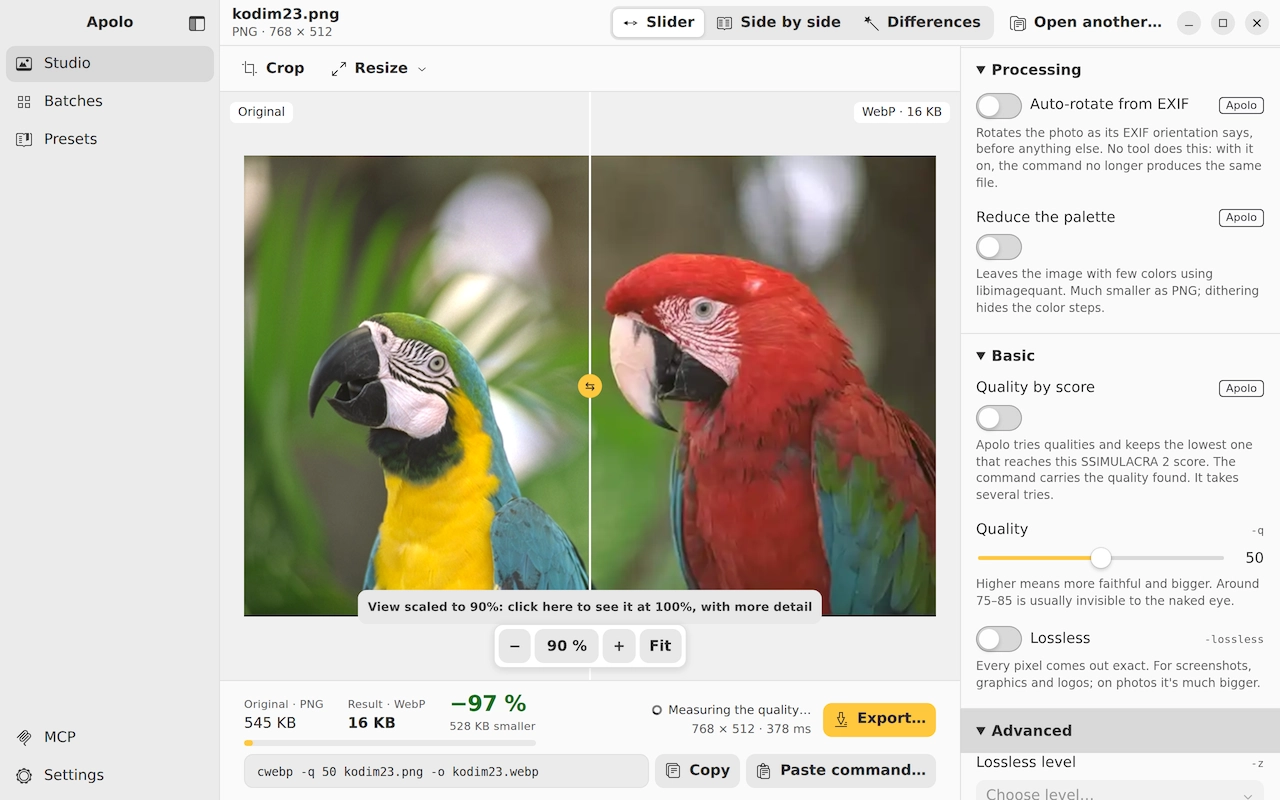The height and width of the screenshot is (800, 1280).
Task: Click the Settings gear icon
Action: click(x=24, y=775)
